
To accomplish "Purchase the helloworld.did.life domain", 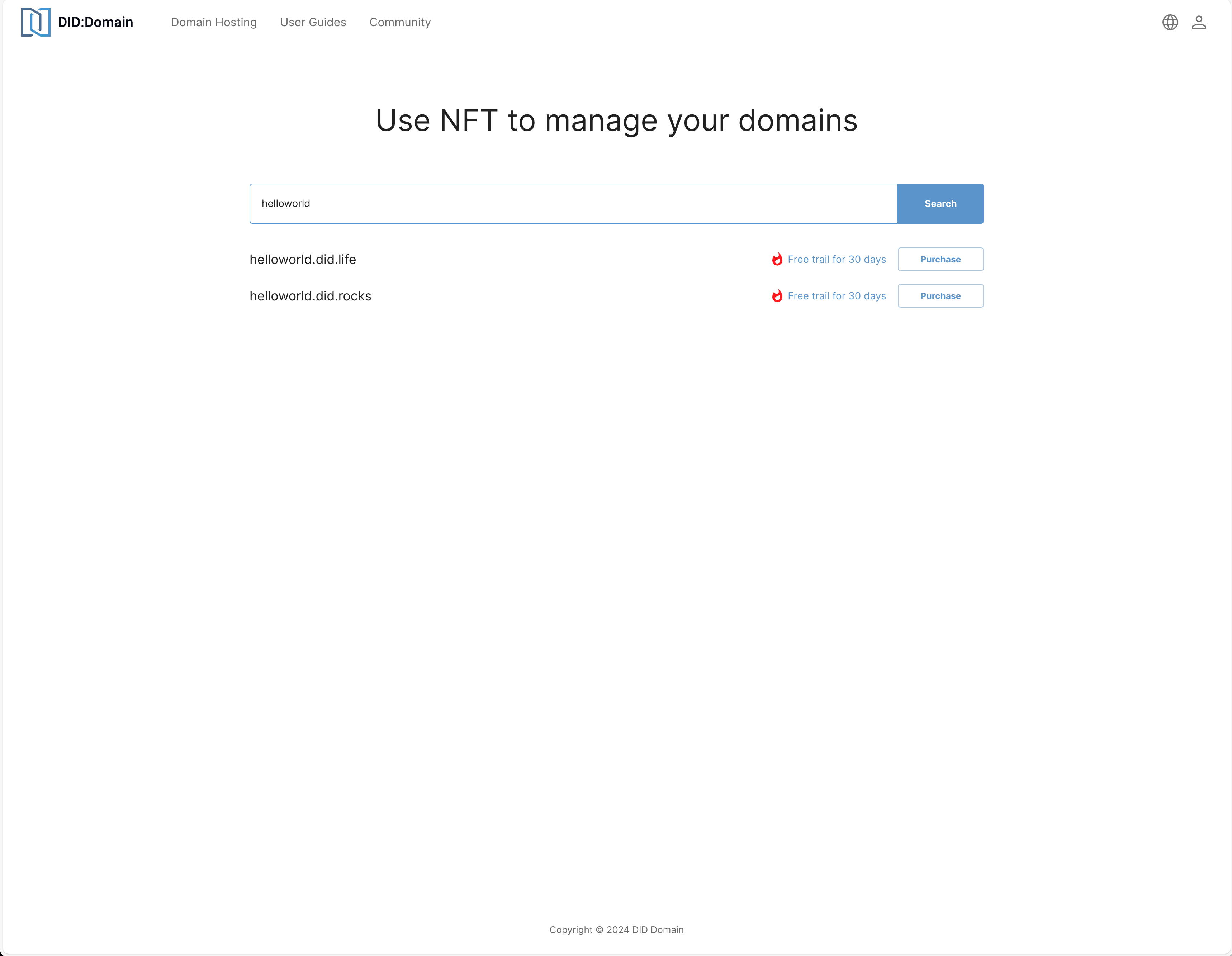I will click(940, 260).
